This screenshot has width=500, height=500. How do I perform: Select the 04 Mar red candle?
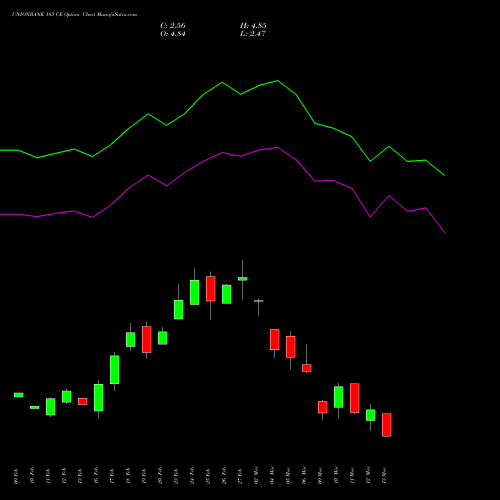pos(275,339)
